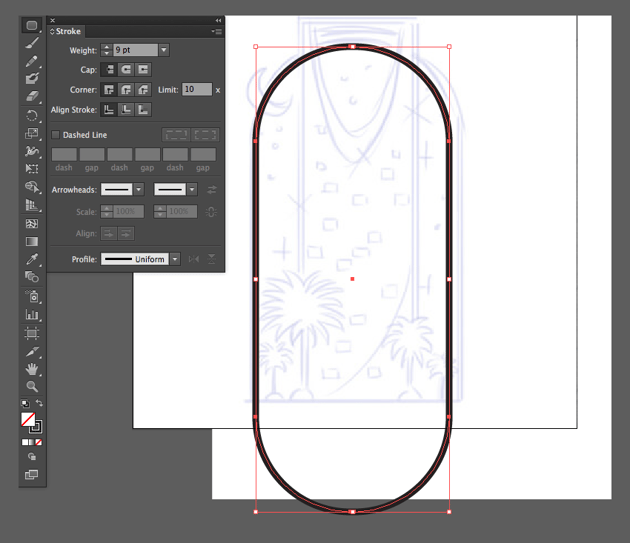Align stroke to center
This screenshot has width=630, height=543.
(109, 109)
